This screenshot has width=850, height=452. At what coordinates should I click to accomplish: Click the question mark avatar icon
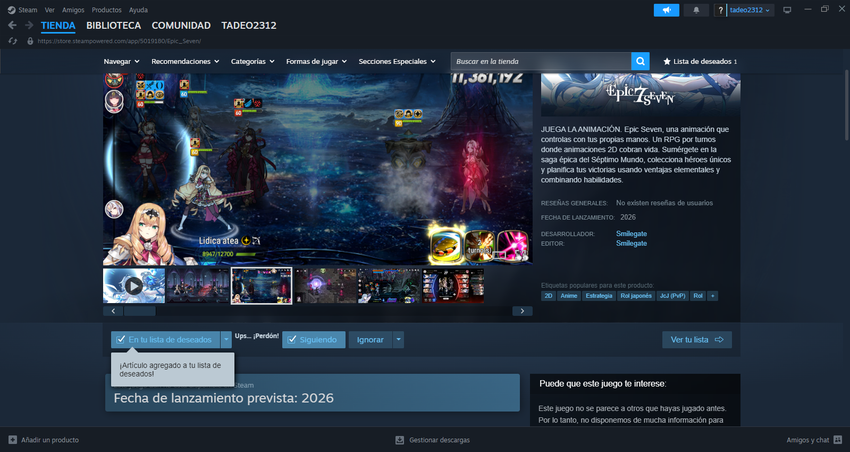[x=720, y=10]
